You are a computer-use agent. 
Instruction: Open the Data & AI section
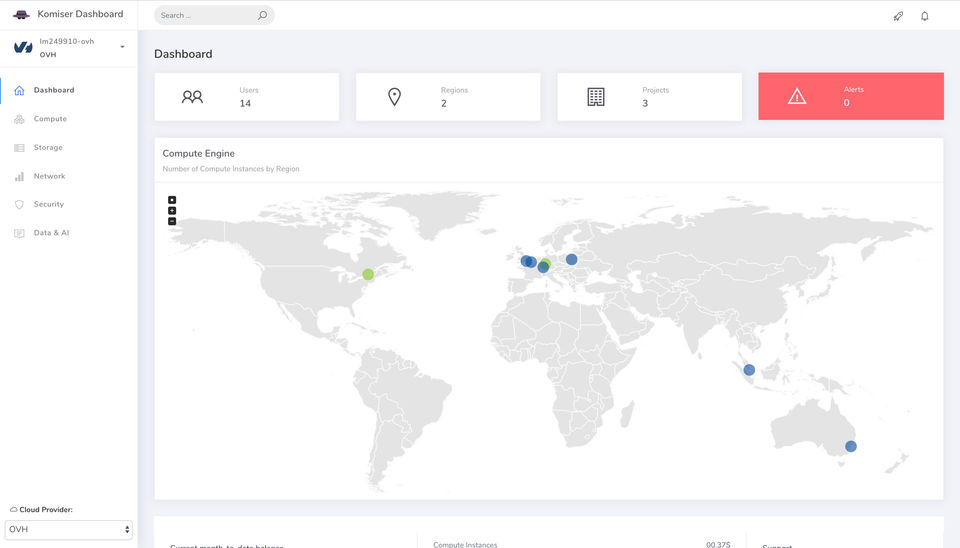(51, 233)
